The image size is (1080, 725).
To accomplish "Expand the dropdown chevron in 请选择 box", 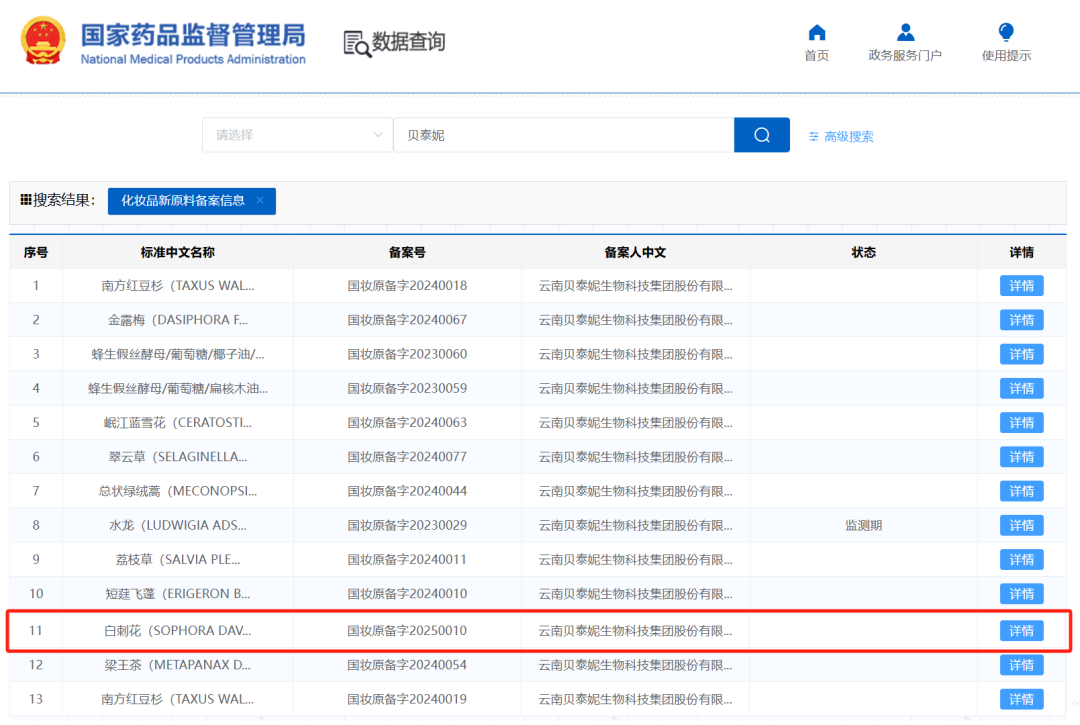I will pos(377,135).
